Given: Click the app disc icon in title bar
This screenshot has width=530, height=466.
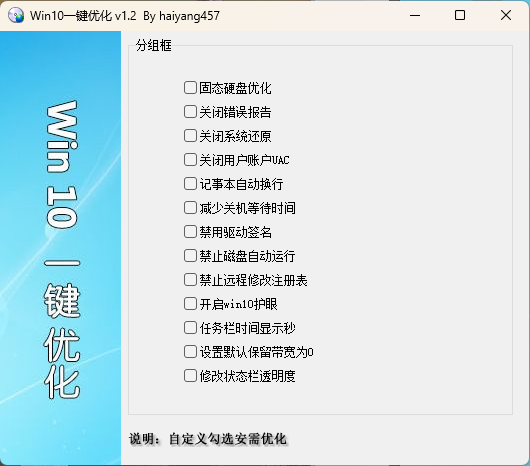Looking at the screenshot, I should click(16, 15).
